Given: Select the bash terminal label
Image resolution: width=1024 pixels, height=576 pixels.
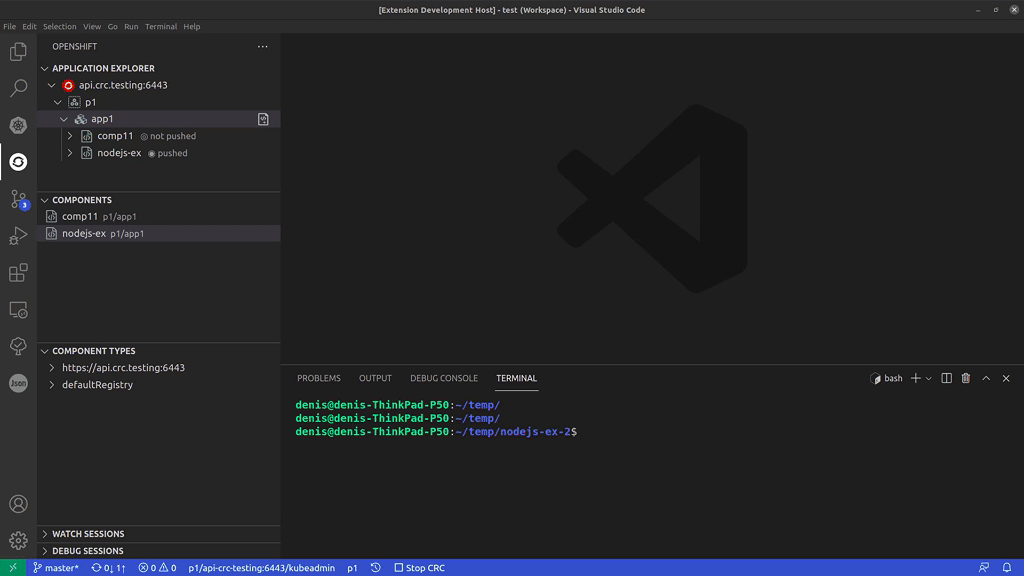Looking at the screenshot, I should tap(886, 378).
